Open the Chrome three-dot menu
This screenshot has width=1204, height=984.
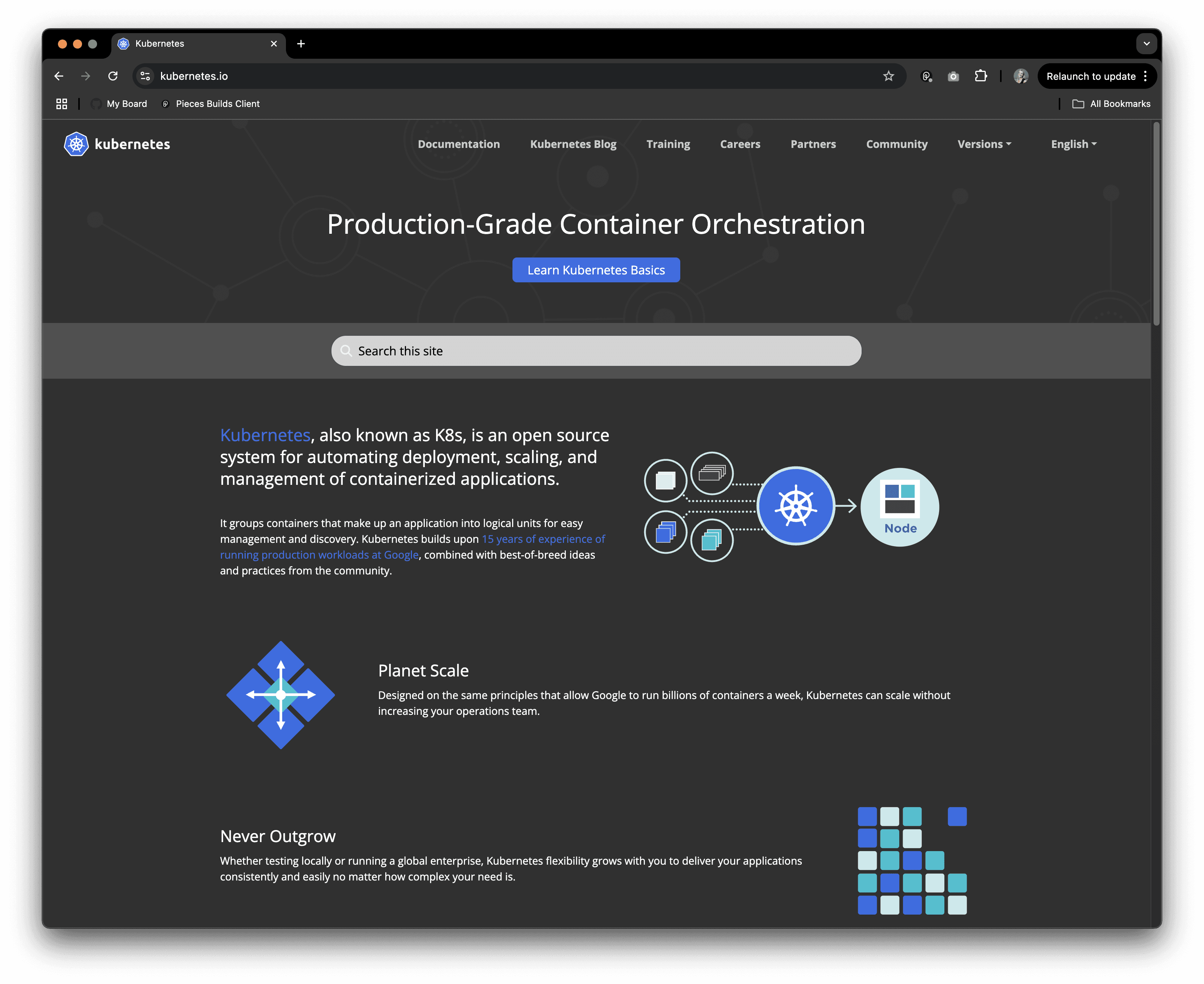pyautogui.click(x=1145, y=76)
